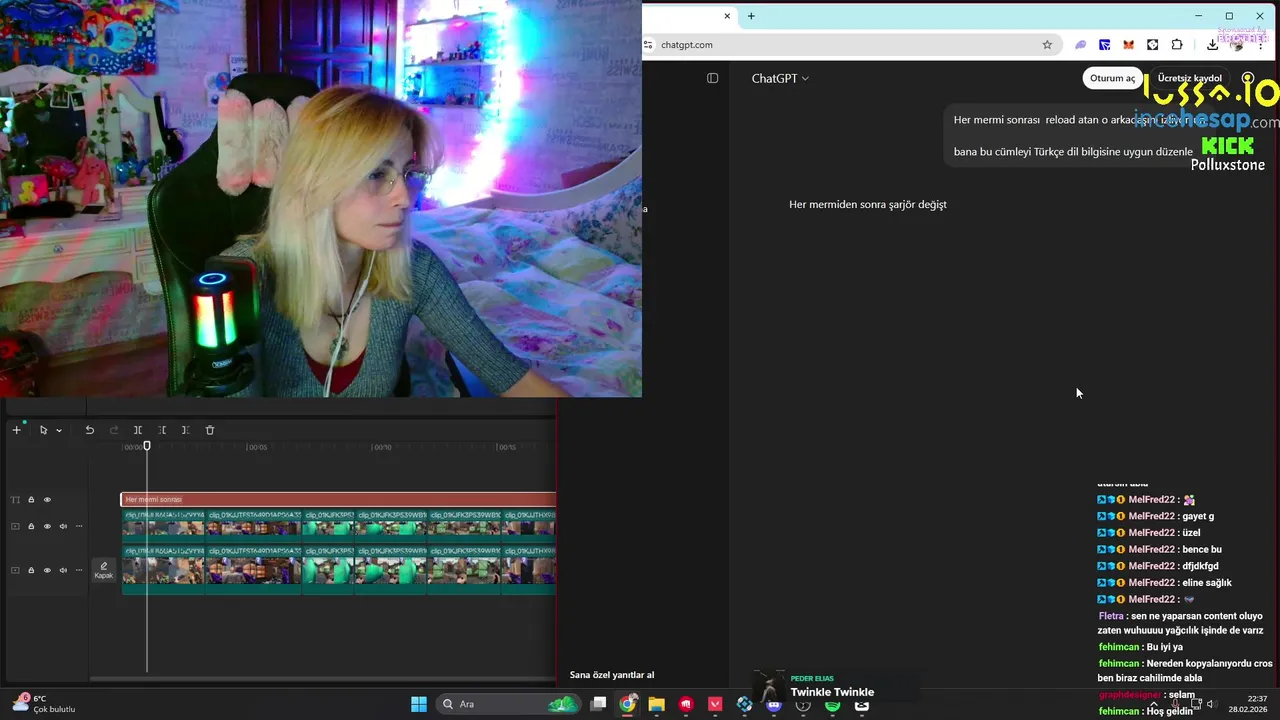Open the pointer tool dropdown arrow
The image size is (1280, 720).
point(59,431)
